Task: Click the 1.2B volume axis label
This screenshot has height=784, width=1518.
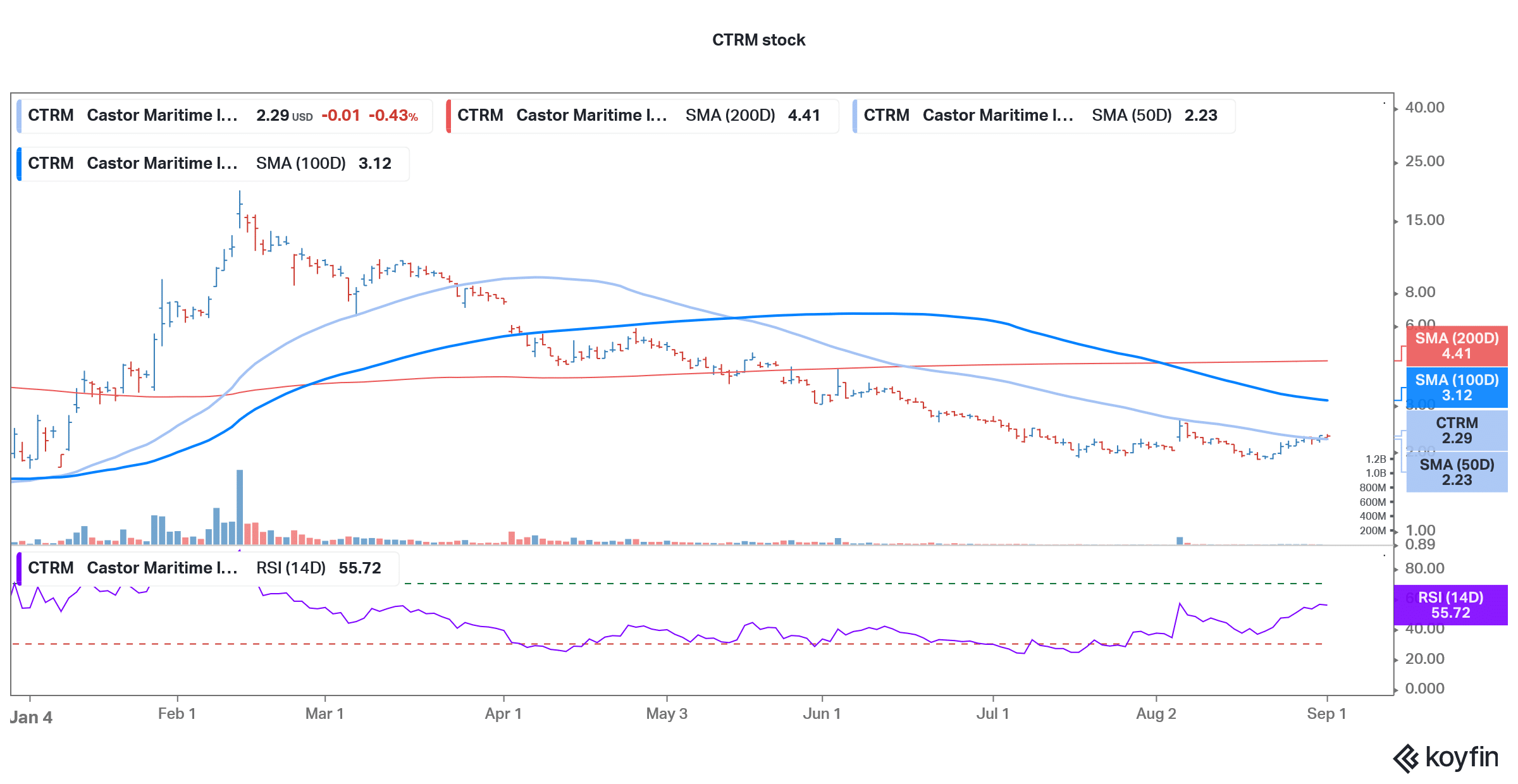Action: [1376, 459]
